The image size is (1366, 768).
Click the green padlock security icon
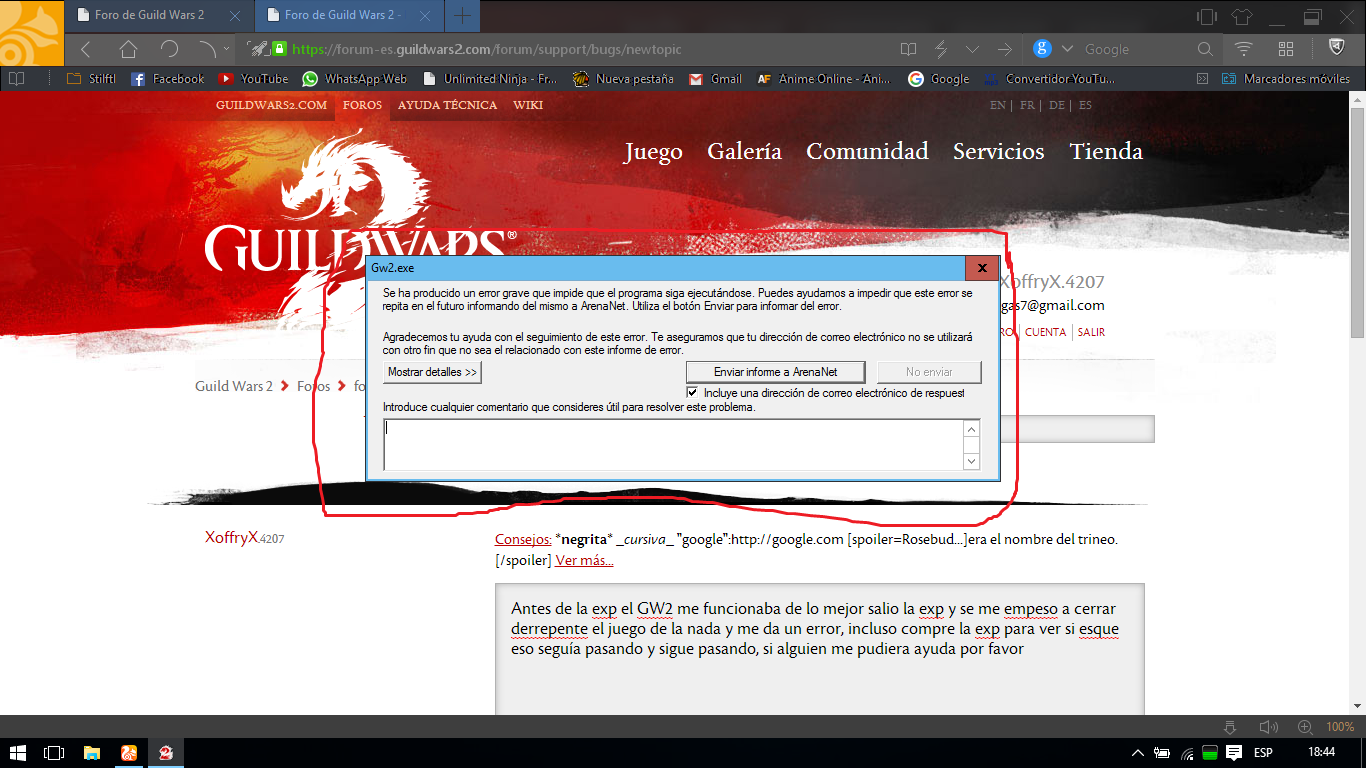pos(280,49)
